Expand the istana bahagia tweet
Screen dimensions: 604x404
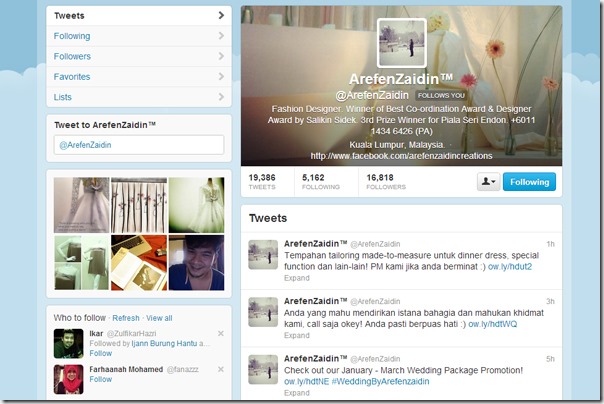(x=297, y=335)
